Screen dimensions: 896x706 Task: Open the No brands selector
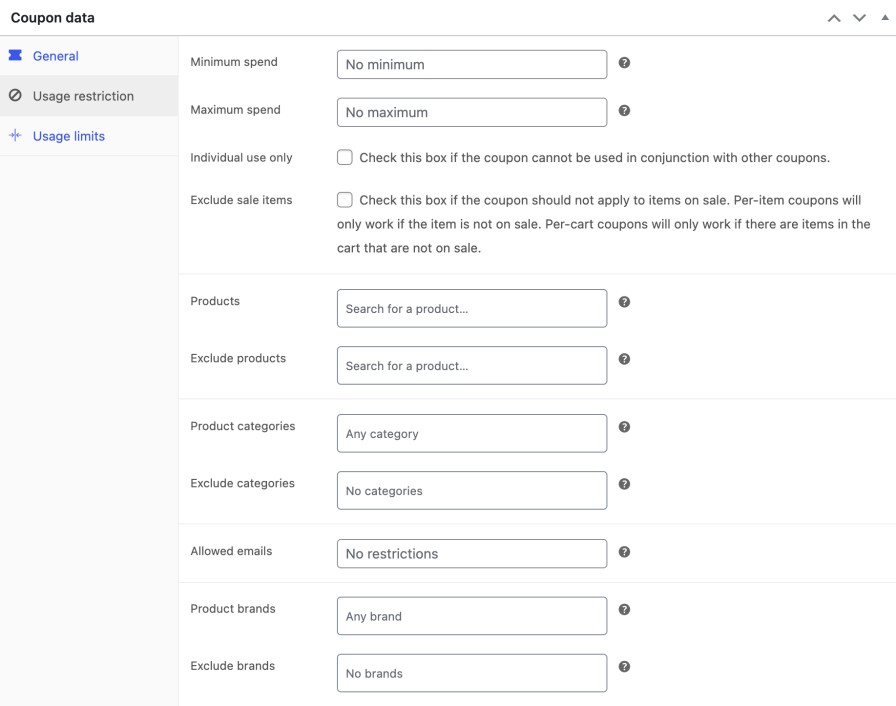tap(470, 672)
